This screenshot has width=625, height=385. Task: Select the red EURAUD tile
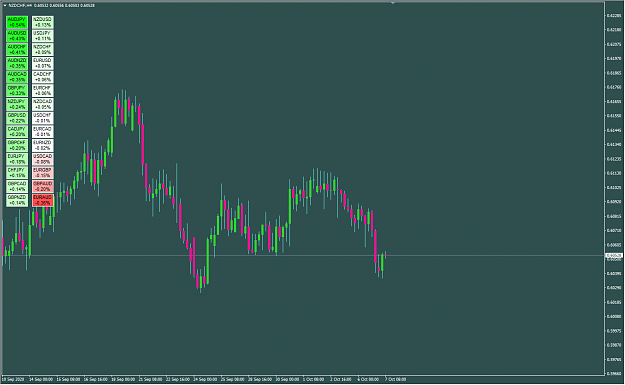tap(43, 200)
